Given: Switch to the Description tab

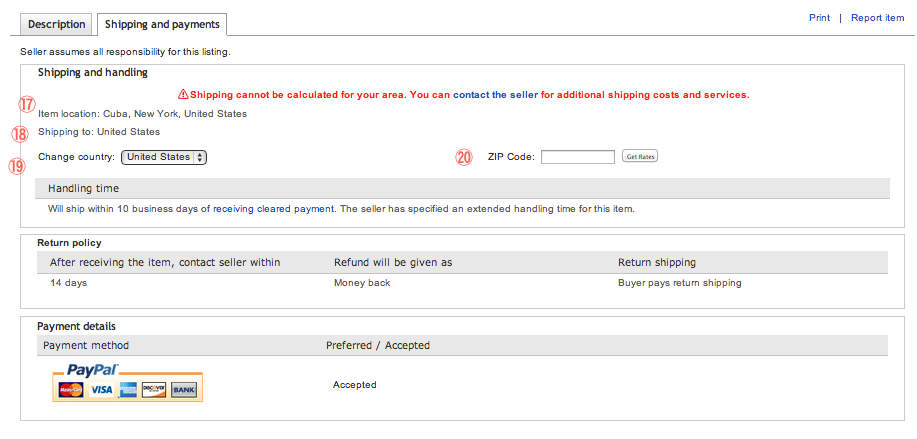Looking at the screenshot, I should [57, 24].
